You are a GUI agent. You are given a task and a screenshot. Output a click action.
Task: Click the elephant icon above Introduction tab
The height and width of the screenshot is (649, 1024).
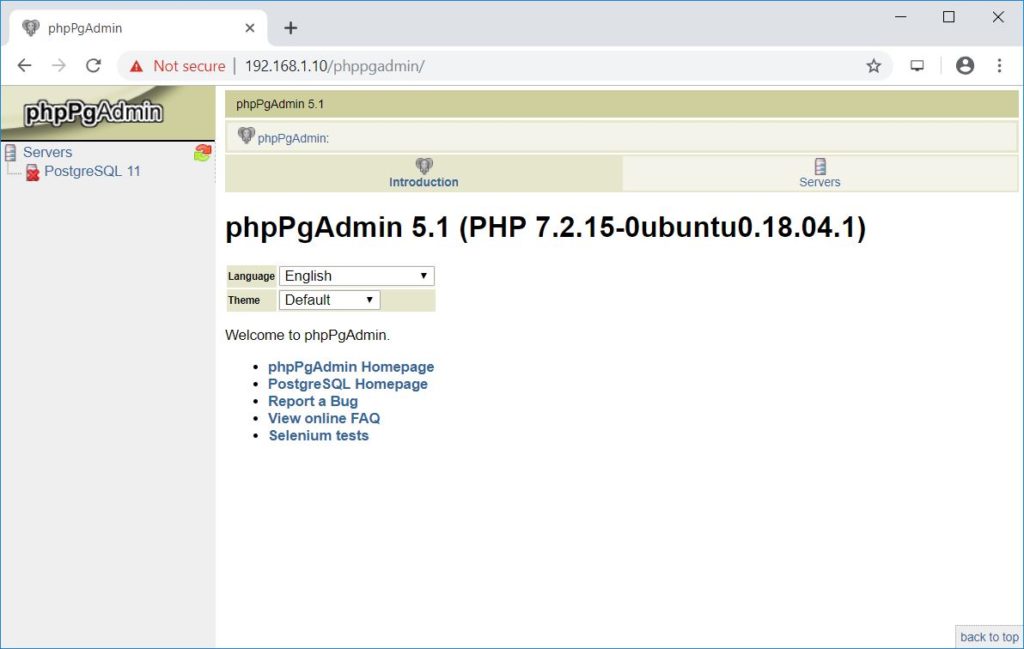(x=424, y=165)
